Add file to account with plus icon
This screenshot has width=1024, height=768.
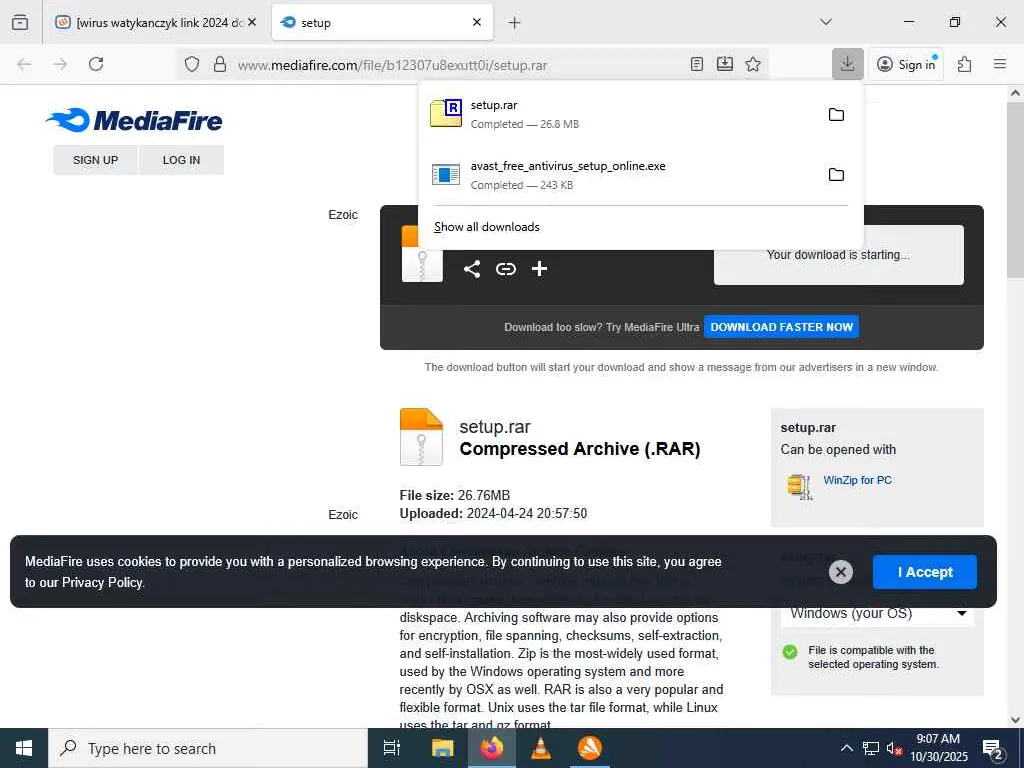(539, 269)
